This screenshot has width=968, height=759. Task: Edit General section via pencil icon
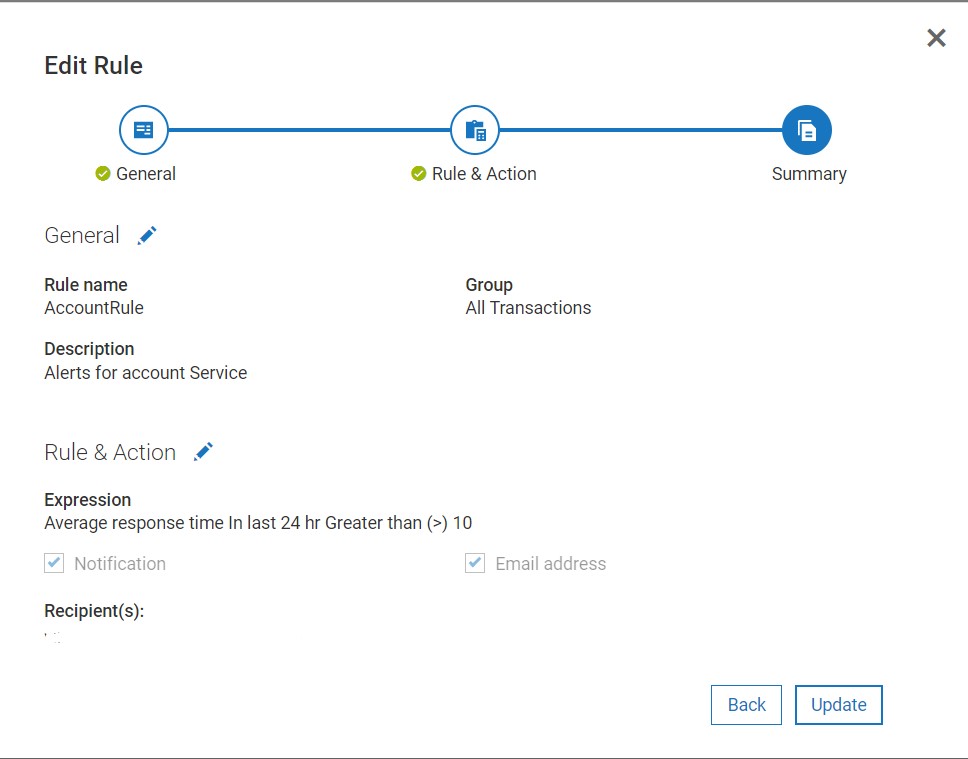point(147,235)
